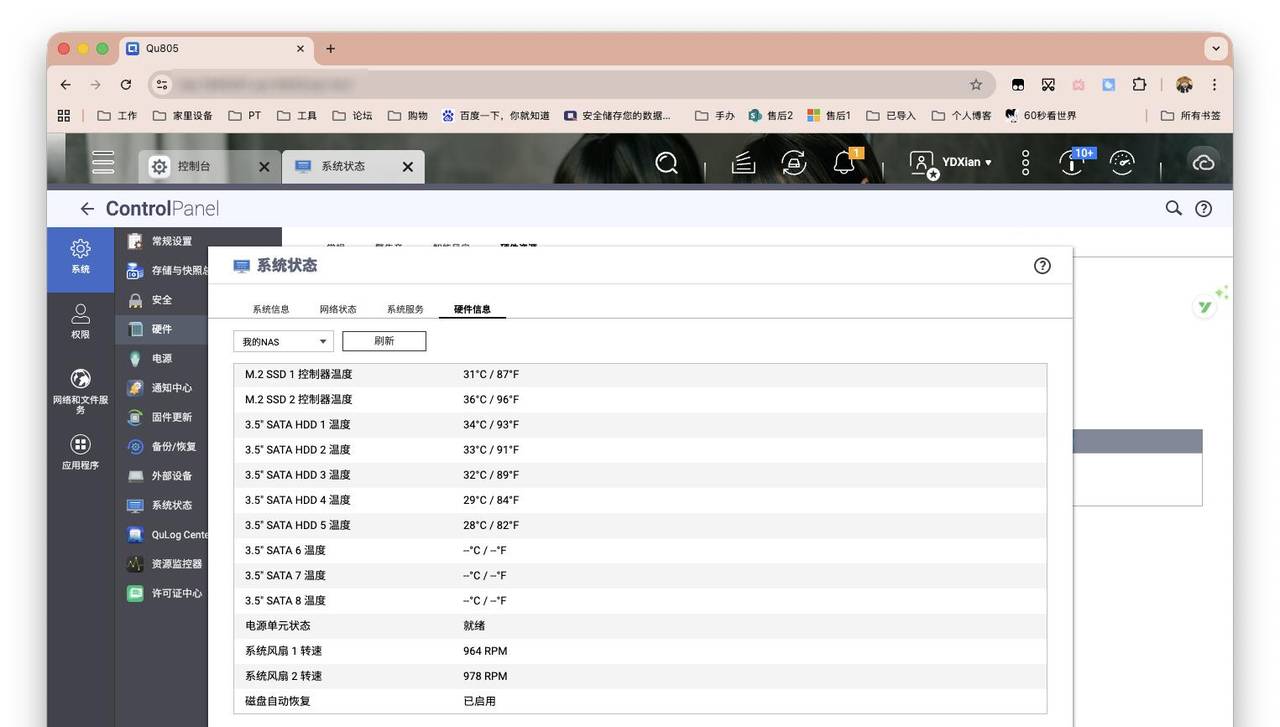Viewport: 1280px width, 727px height.
Task: Switch to the 系统服务 tab
Action: pos(405,310)
